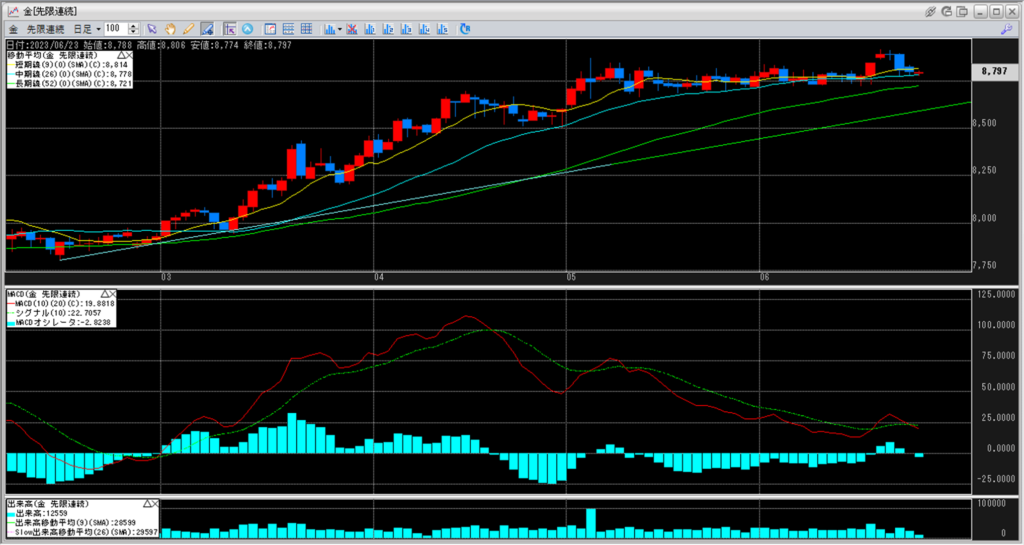
Task: Toggle the crosshair cursor button
Action: pos(230,28)
